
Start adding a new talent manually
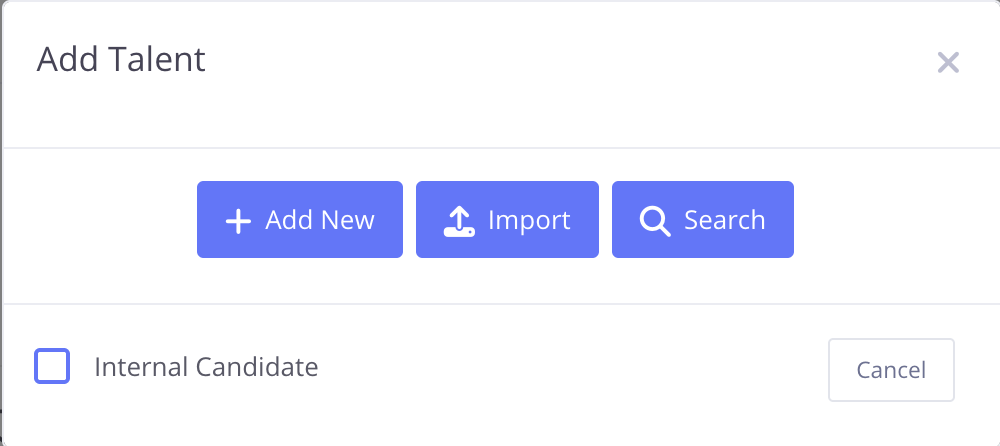(300, 220)
